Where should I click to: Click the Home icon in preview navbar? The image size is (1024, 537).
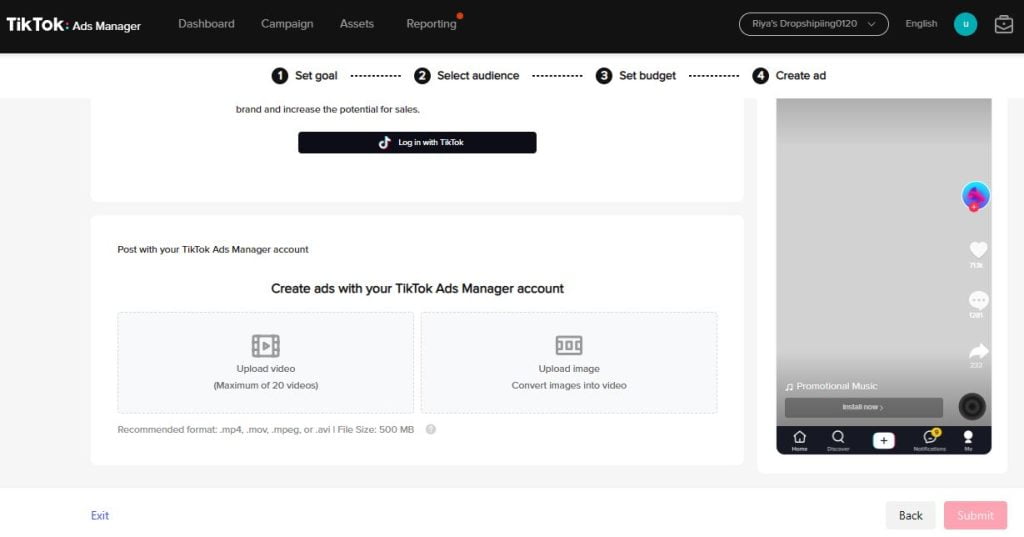tap(799, 440)
